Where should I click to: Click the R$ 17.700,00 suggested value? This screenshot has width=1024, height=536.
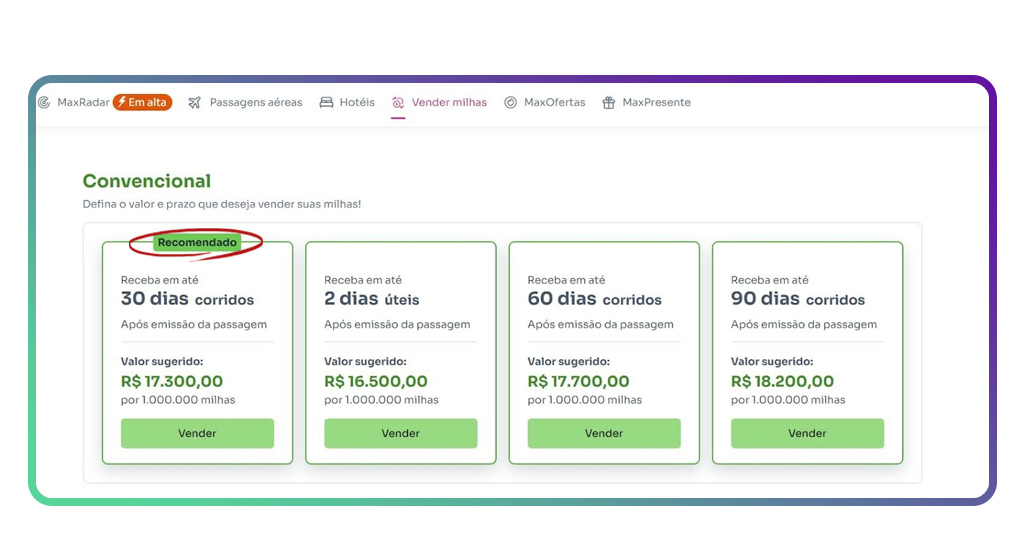(x=579, y=381)
